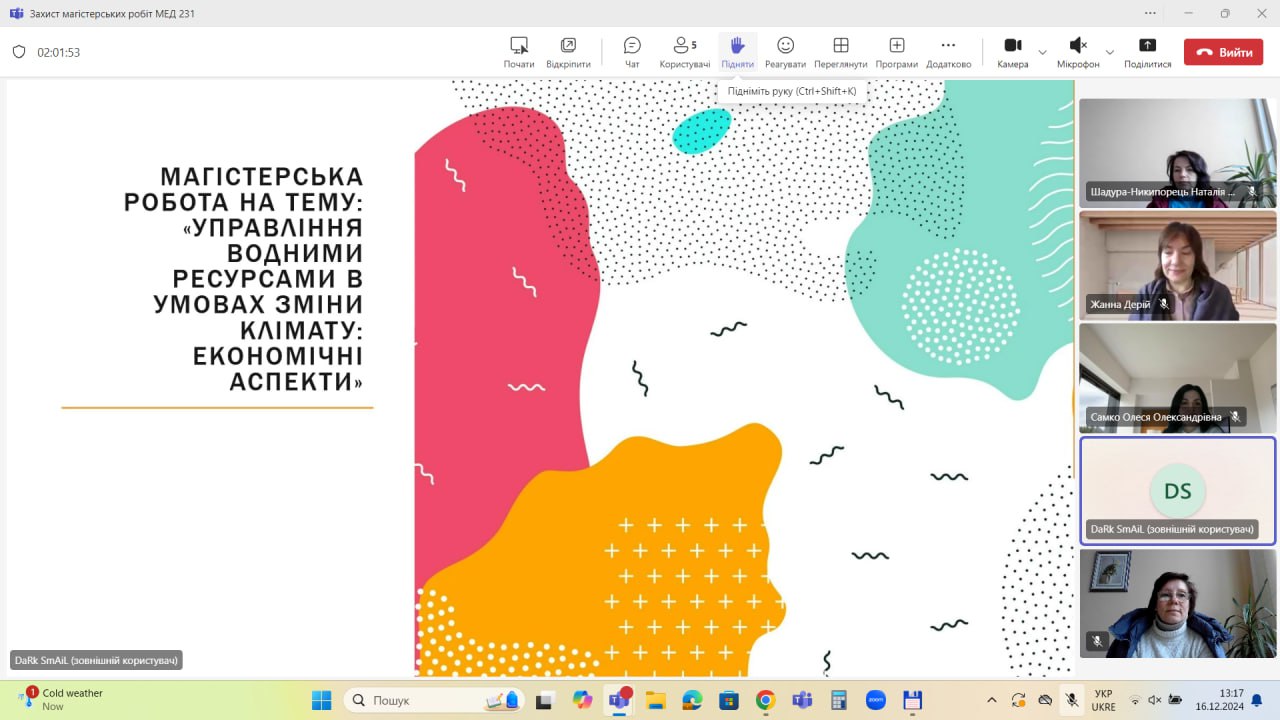Open the Windows Start menu
1280x720 pixels.
pyautogui.click(x=321, y=700)
